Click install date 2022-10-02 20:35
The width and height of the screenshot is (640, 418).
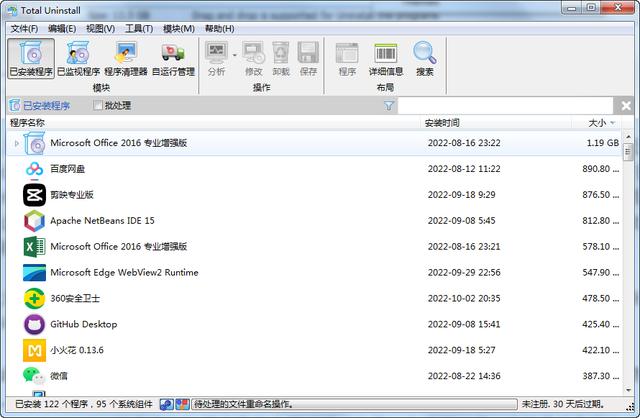(464, 298)
